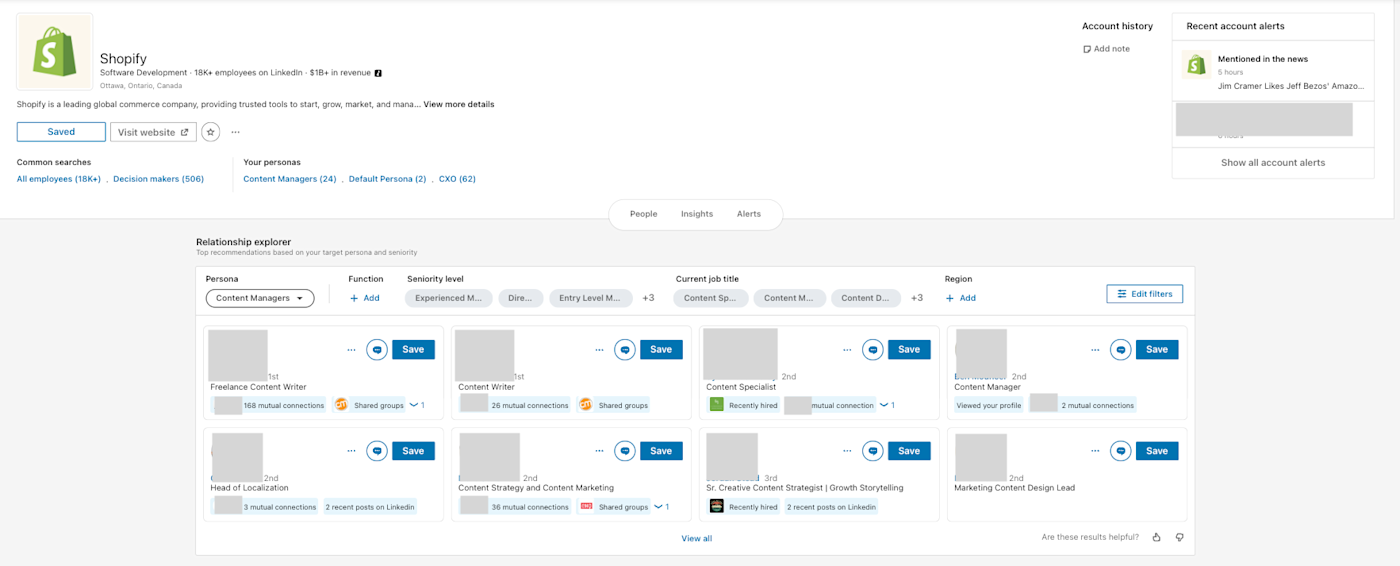Open more options for Content Strategy and Content Marketing card
The height and width of the screenshot is (566, 1400).
(599, 451)
